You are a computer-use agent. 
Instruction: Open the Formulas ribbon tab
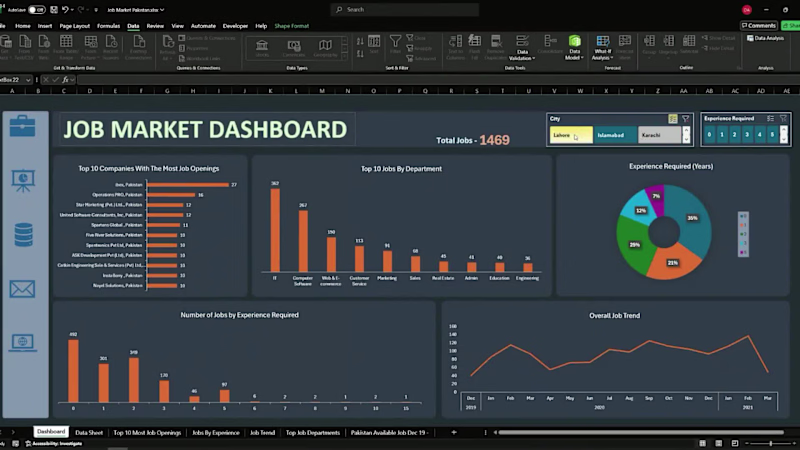[x=108, y=26]
